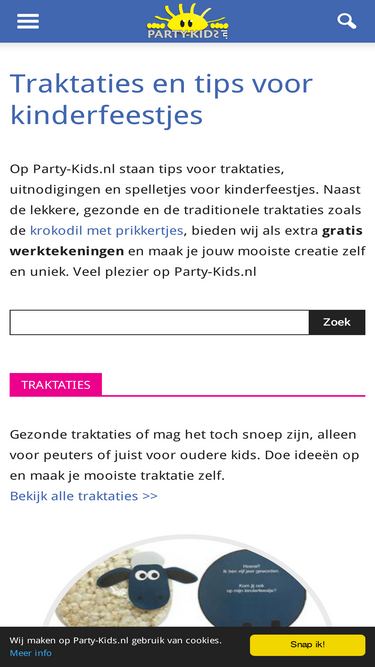The image size is (375, 667).
Task: Go home via the Party-Kids sun logo
Action: click(188, 21)
